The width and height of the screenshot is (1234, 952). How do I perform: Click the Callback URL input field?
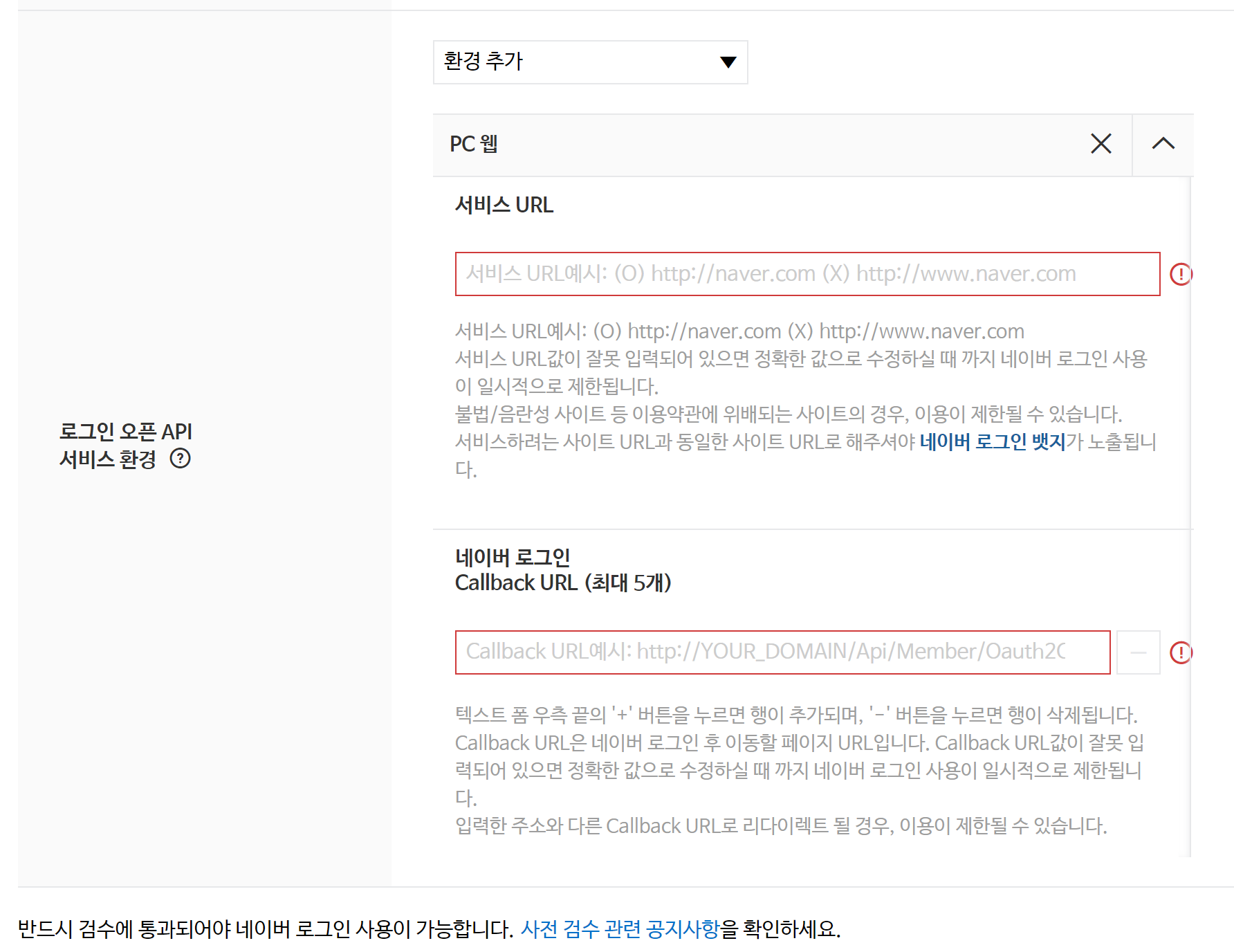pyautogui.click(x=782, y=652)
